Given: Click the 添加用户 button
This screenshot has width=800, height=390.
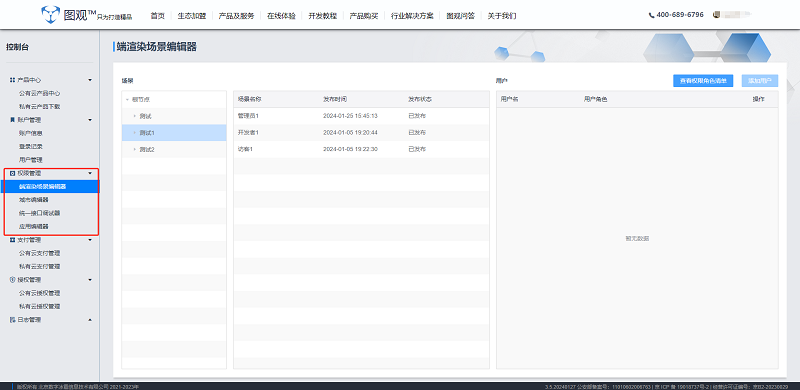Looking at the screenshot, I should (760, 81).
